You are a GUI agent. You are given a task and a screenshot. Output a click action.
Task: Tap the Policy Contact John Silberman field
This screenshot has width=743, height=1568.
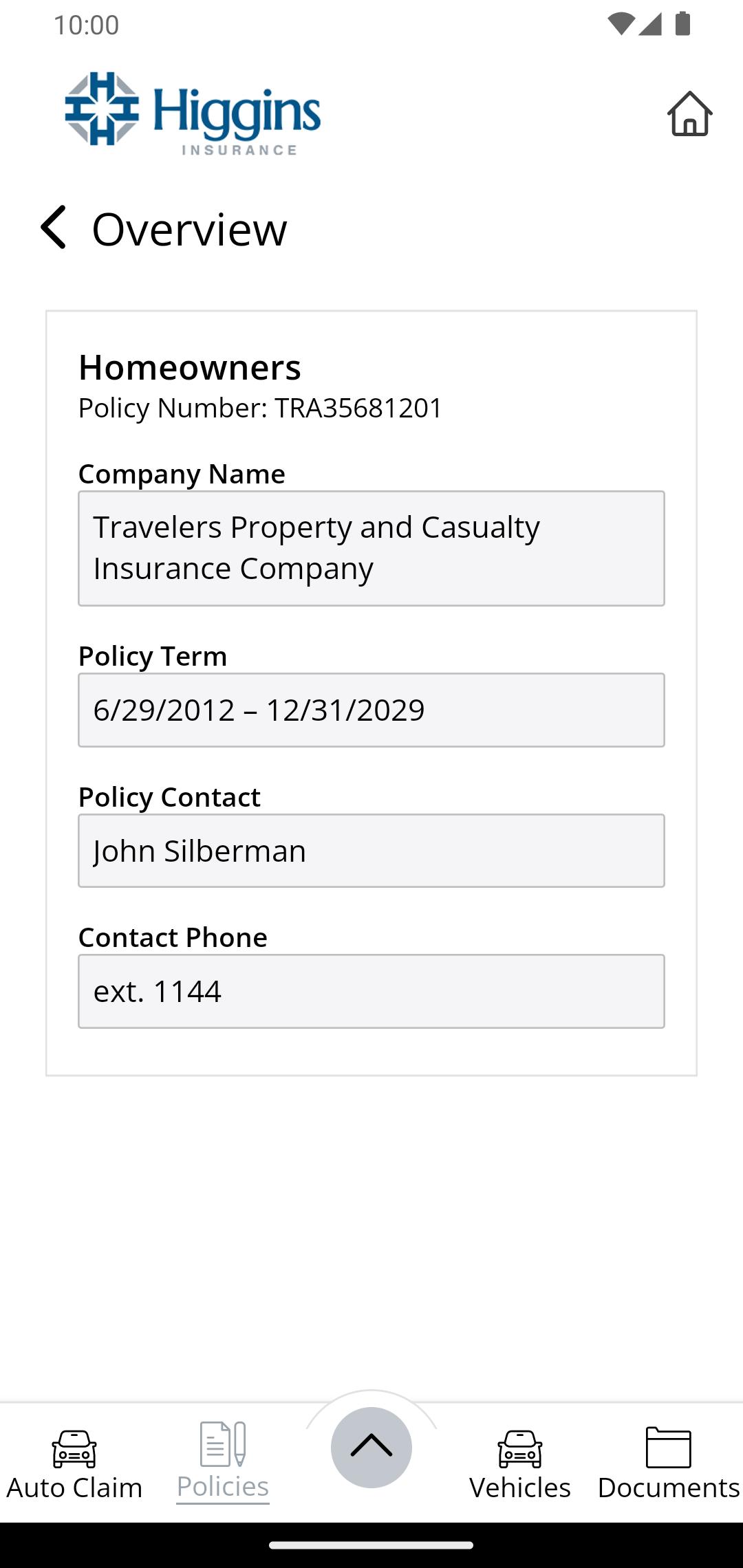371,851
